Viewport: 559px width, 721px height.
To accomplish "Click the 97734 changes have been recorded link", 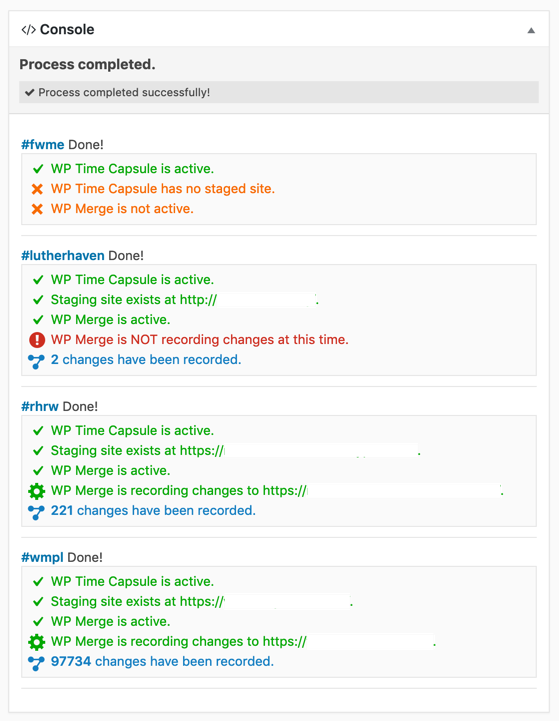I will (x=162, y=661).
